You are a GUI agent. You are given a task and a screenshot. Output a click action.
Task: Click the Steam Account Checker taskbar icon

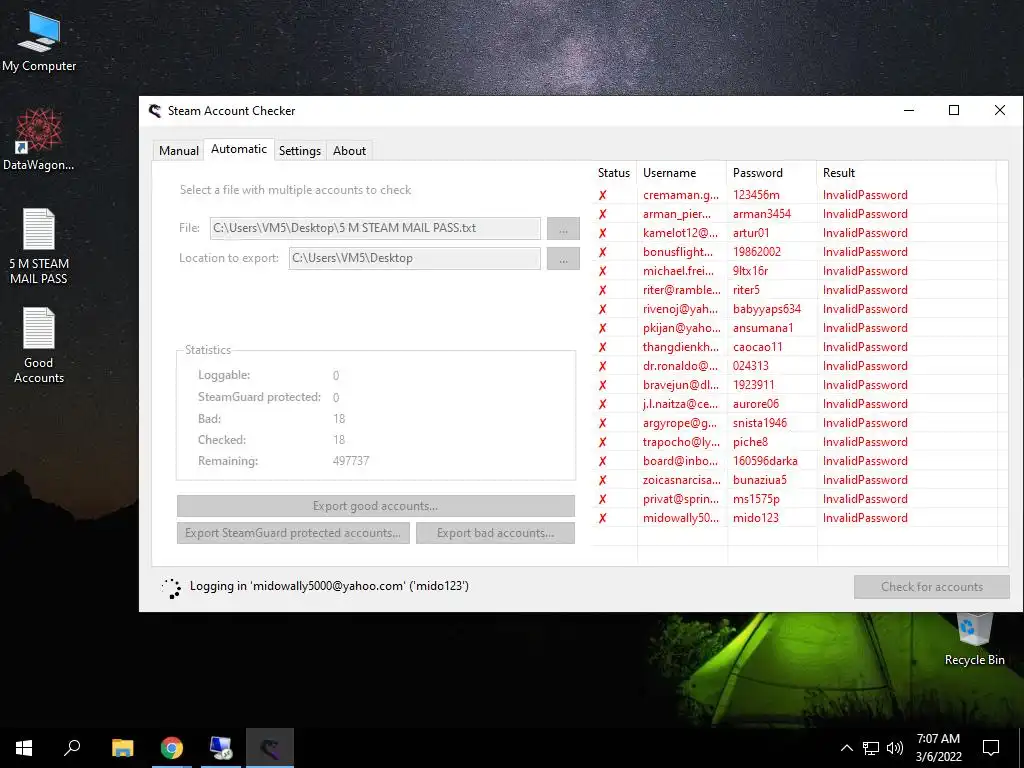coord(270,748)
